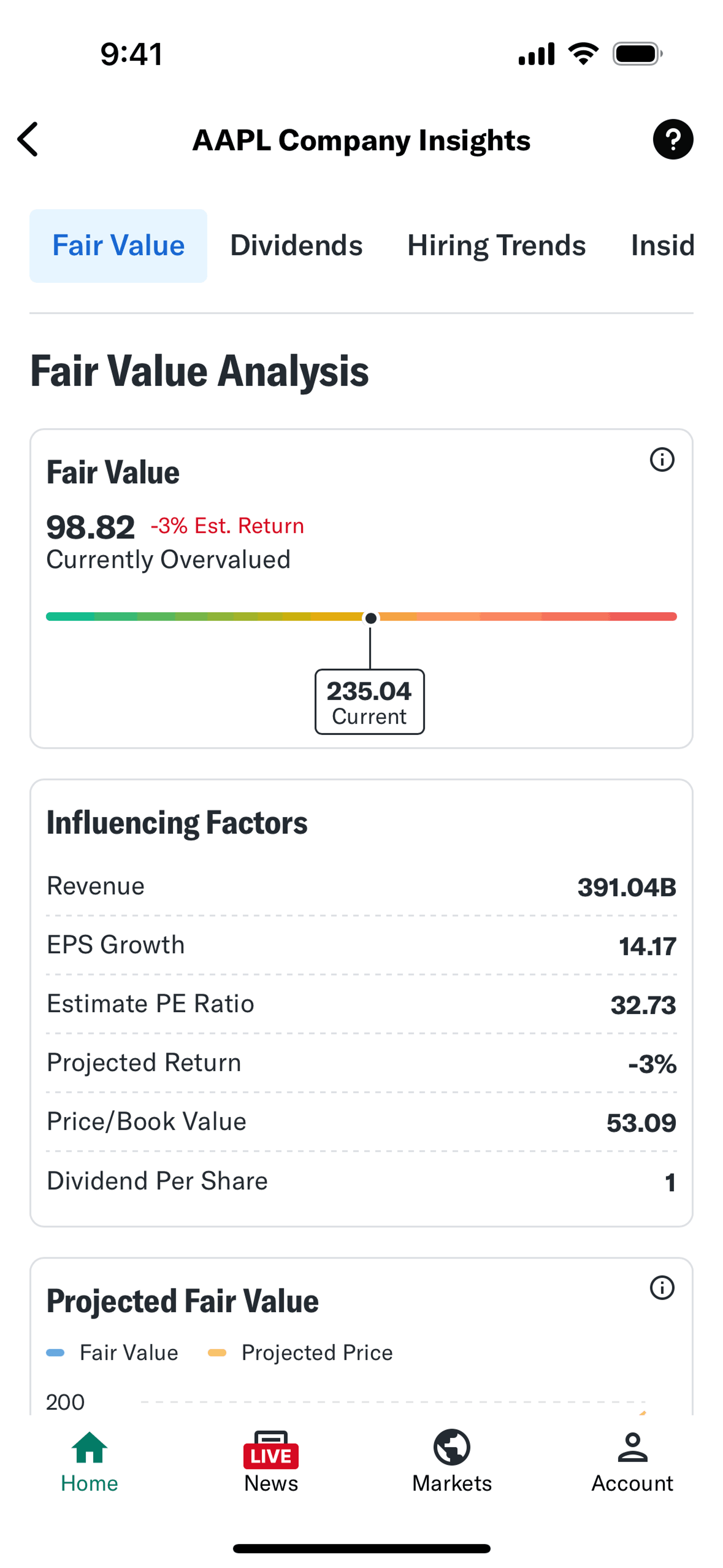
Task: Tap the -3% Est. Return text
Action: pos(227,525)
